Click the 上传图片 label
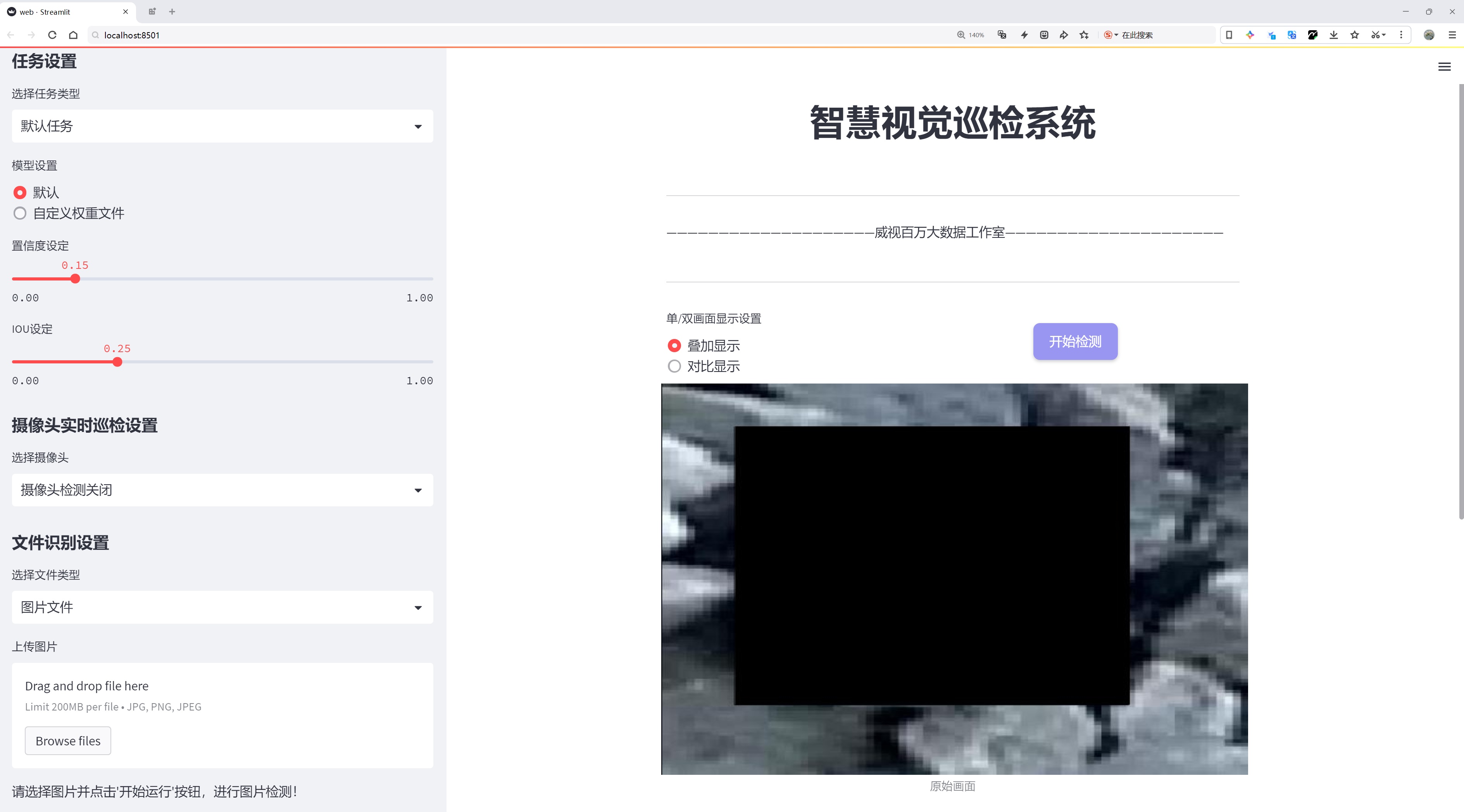This screenshot has width=1464, height=812. (34, 647)
